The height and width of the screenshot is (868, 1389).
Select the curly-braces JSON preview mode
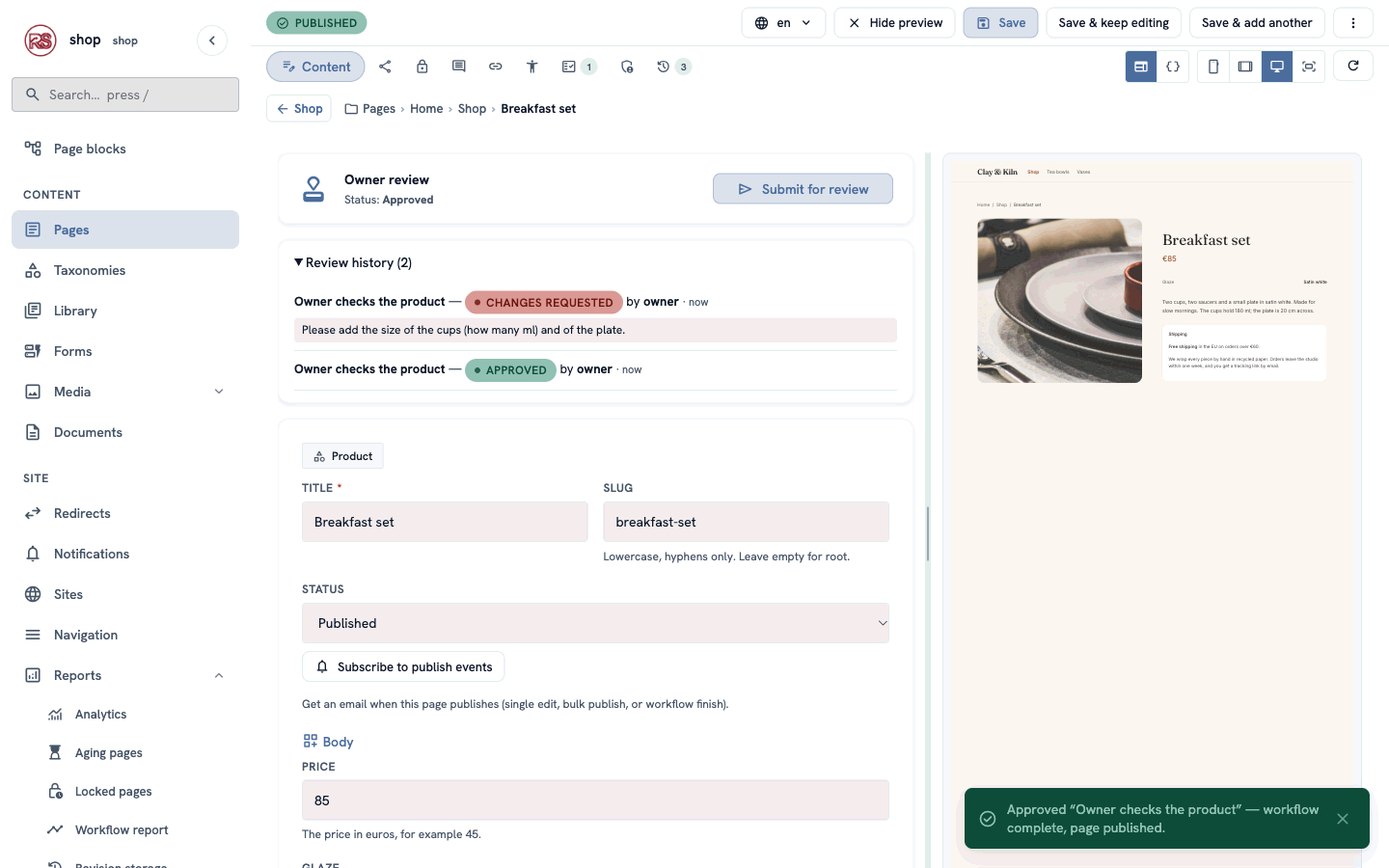point(1173,67)
